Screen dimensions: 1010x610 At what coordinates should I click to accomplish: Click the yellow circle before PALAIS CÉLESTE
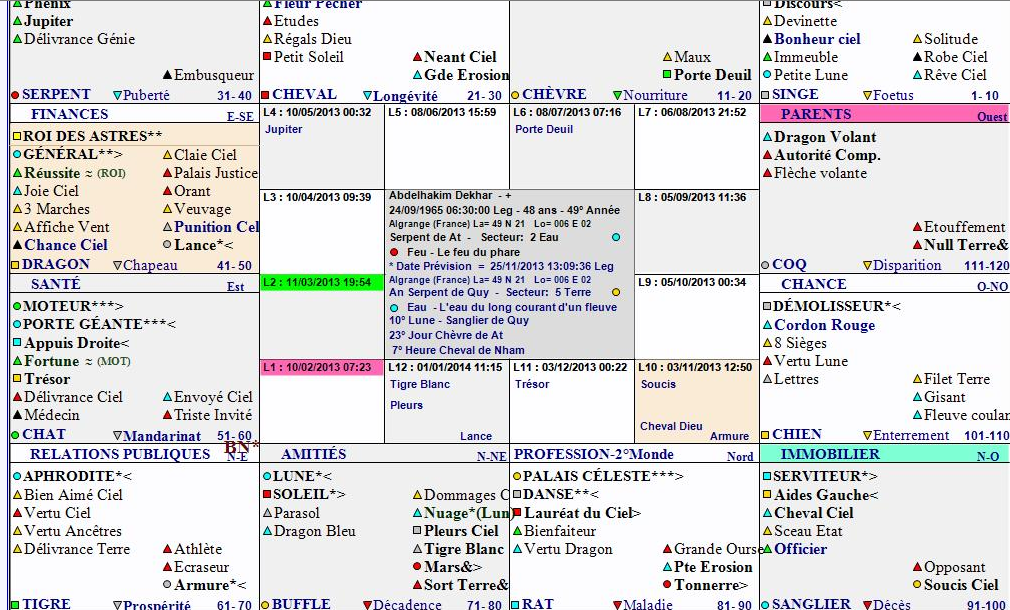tap(516, 477)
